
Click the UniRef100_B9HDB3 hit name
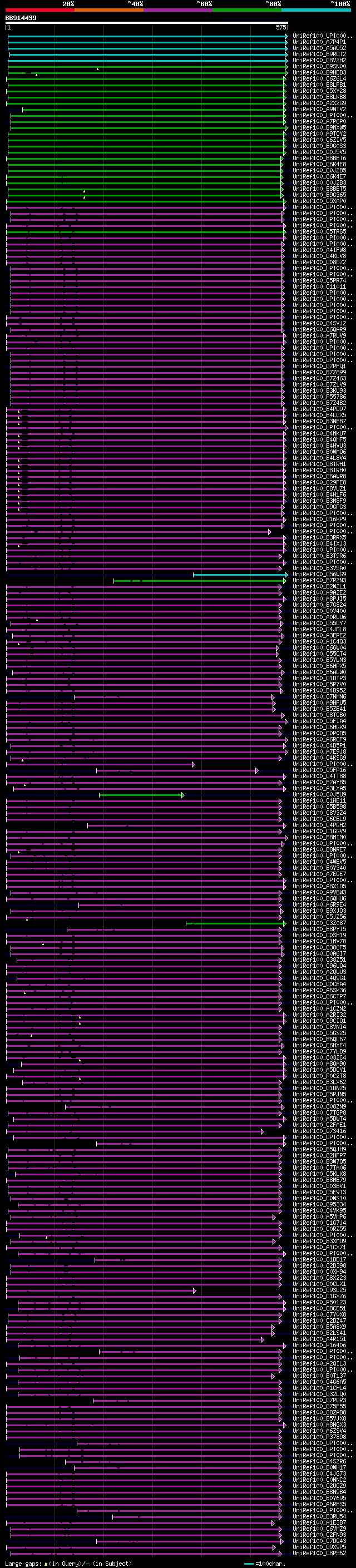click(319, 72)
